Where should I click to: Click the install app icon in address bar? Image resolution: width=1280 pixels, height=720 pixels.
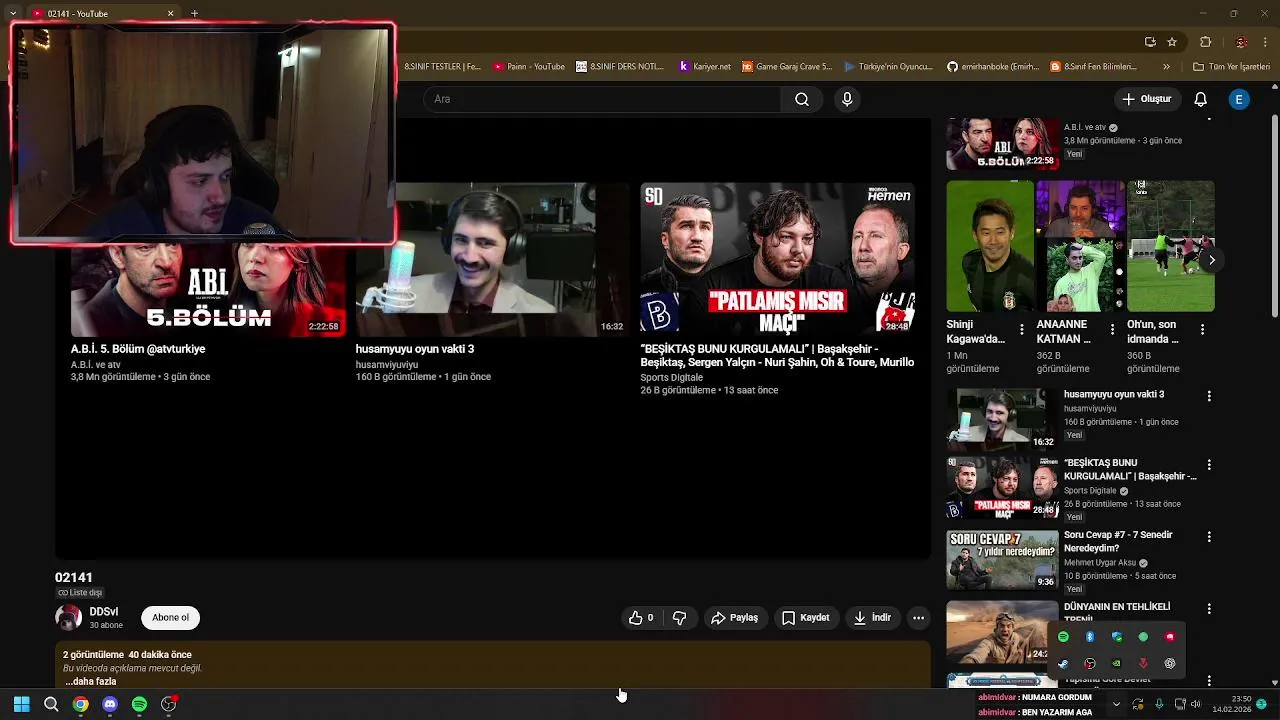coord(1150,42)
